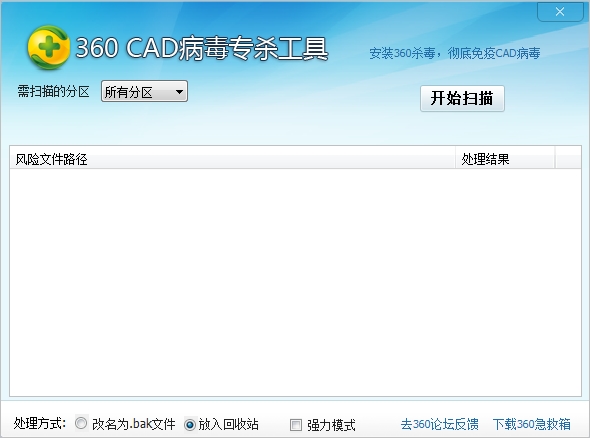The width and height of the screenshot is (590, 438).
Task: Open the 安装360杀毒 install link
Action: pyautogui.click(x=455, y=53)
